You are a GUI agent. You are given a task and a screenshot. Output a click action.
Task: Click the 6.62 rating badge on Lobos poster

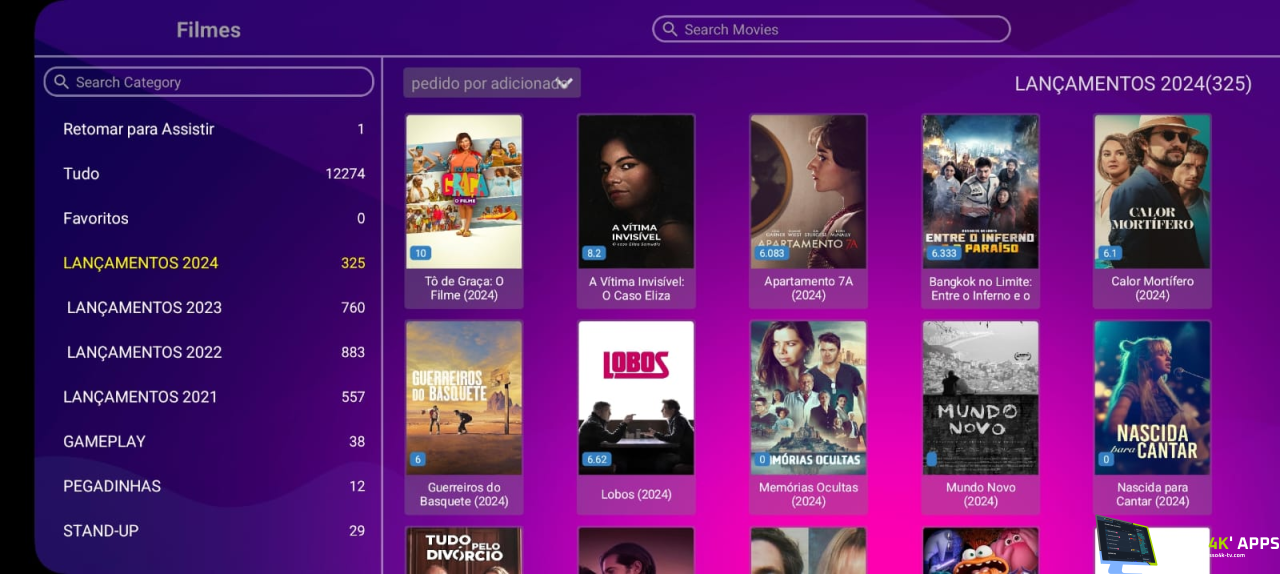point(597,459)
